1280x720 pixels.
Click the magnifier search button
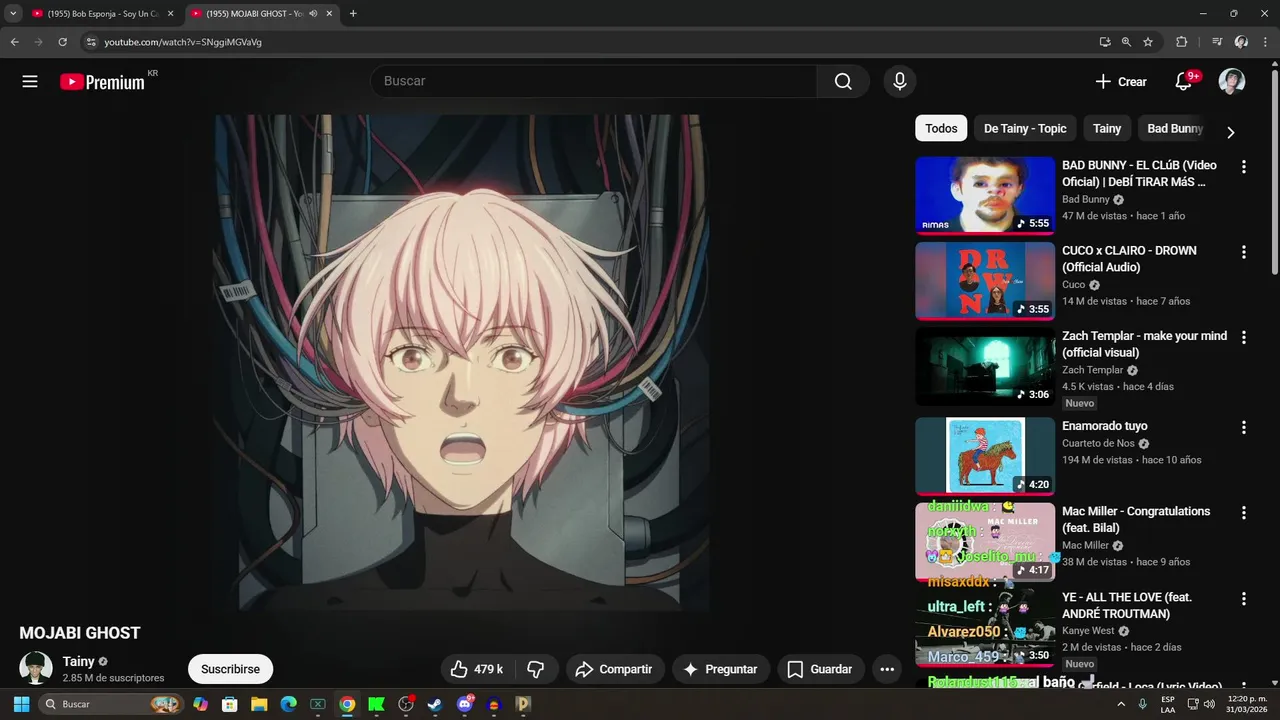pyautogui.click(x=843, y=82)
